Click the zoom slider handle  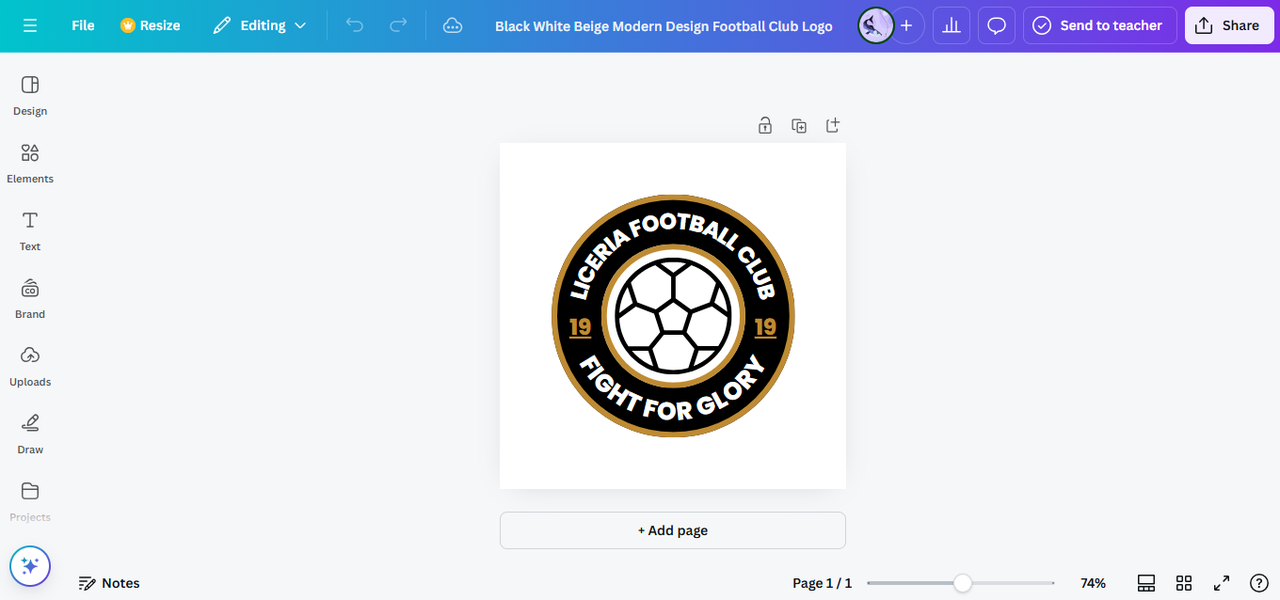pos(962,583)
